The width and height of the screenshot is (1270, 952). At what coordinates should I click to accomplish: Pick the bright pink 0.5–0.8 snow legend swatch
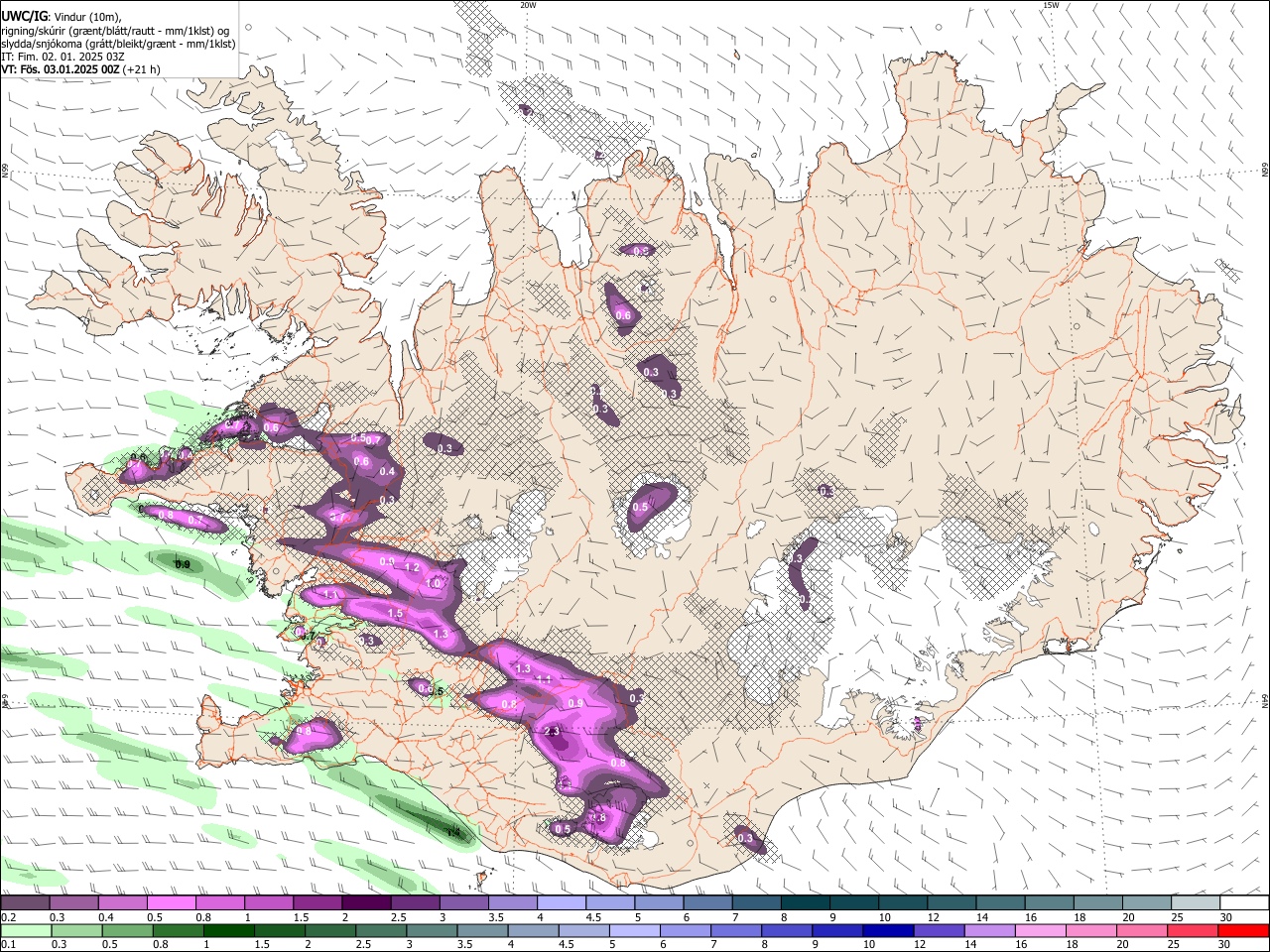click(171, 902)
